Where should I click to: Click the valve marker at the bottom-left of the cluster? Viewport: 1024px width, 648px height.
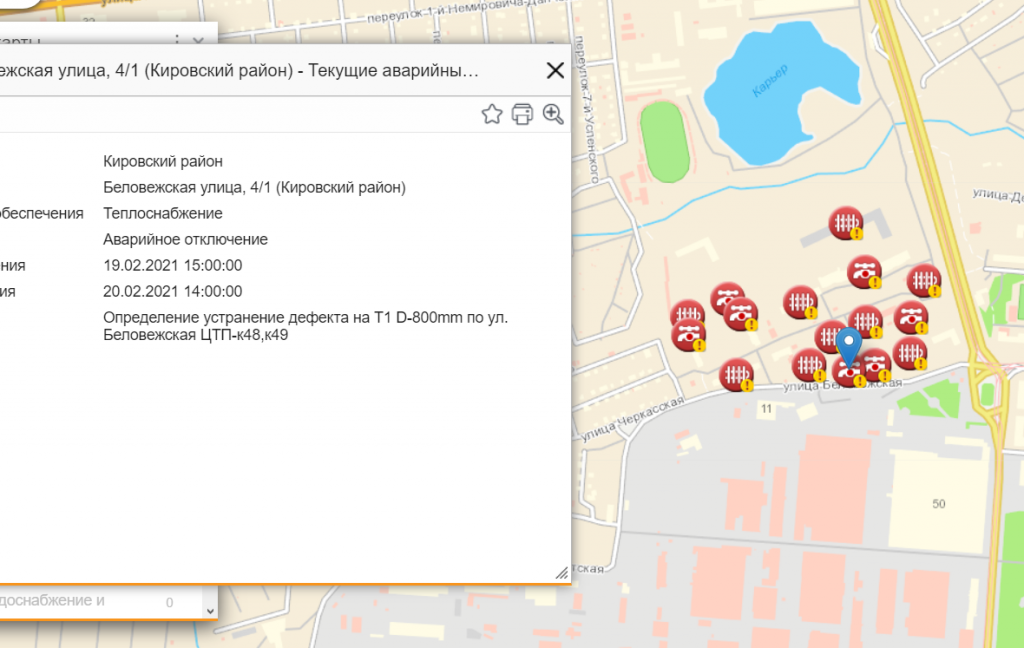tap(688, 336)
